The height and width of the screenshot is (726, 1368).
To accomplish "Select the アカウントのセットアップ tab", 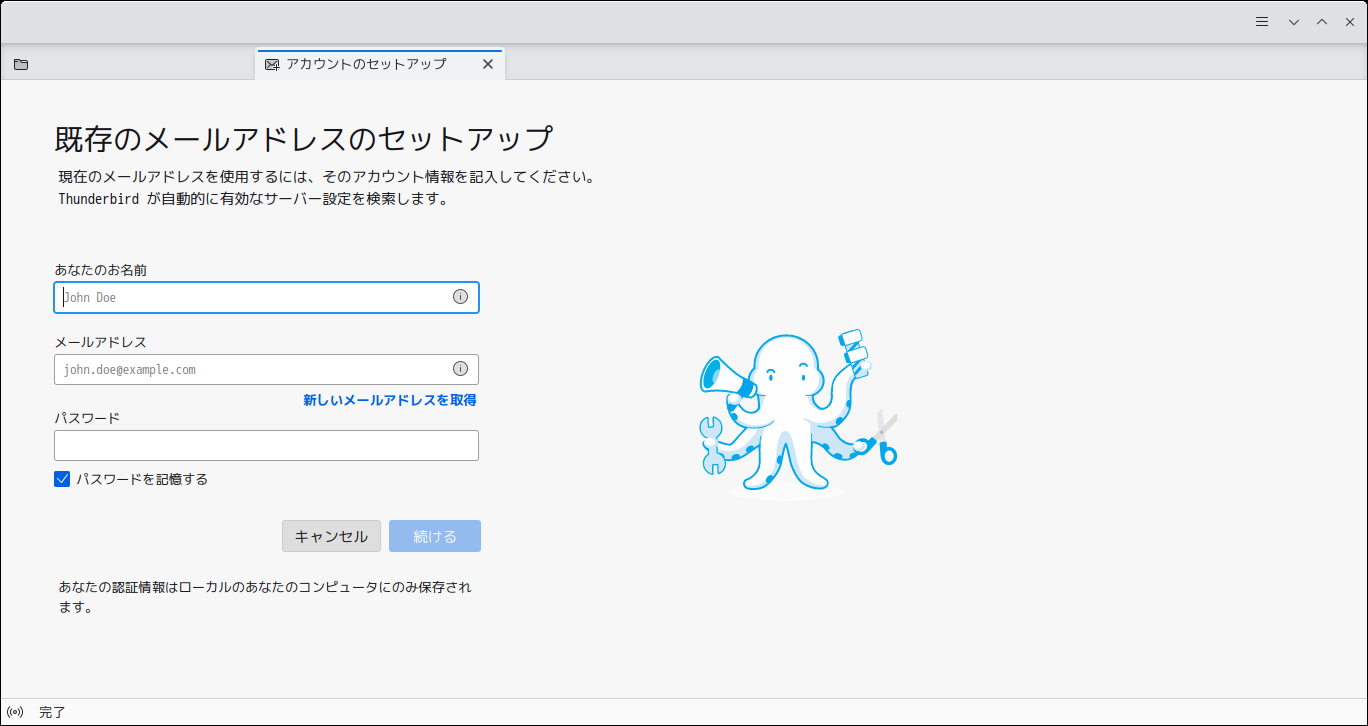I will (380, 64).
